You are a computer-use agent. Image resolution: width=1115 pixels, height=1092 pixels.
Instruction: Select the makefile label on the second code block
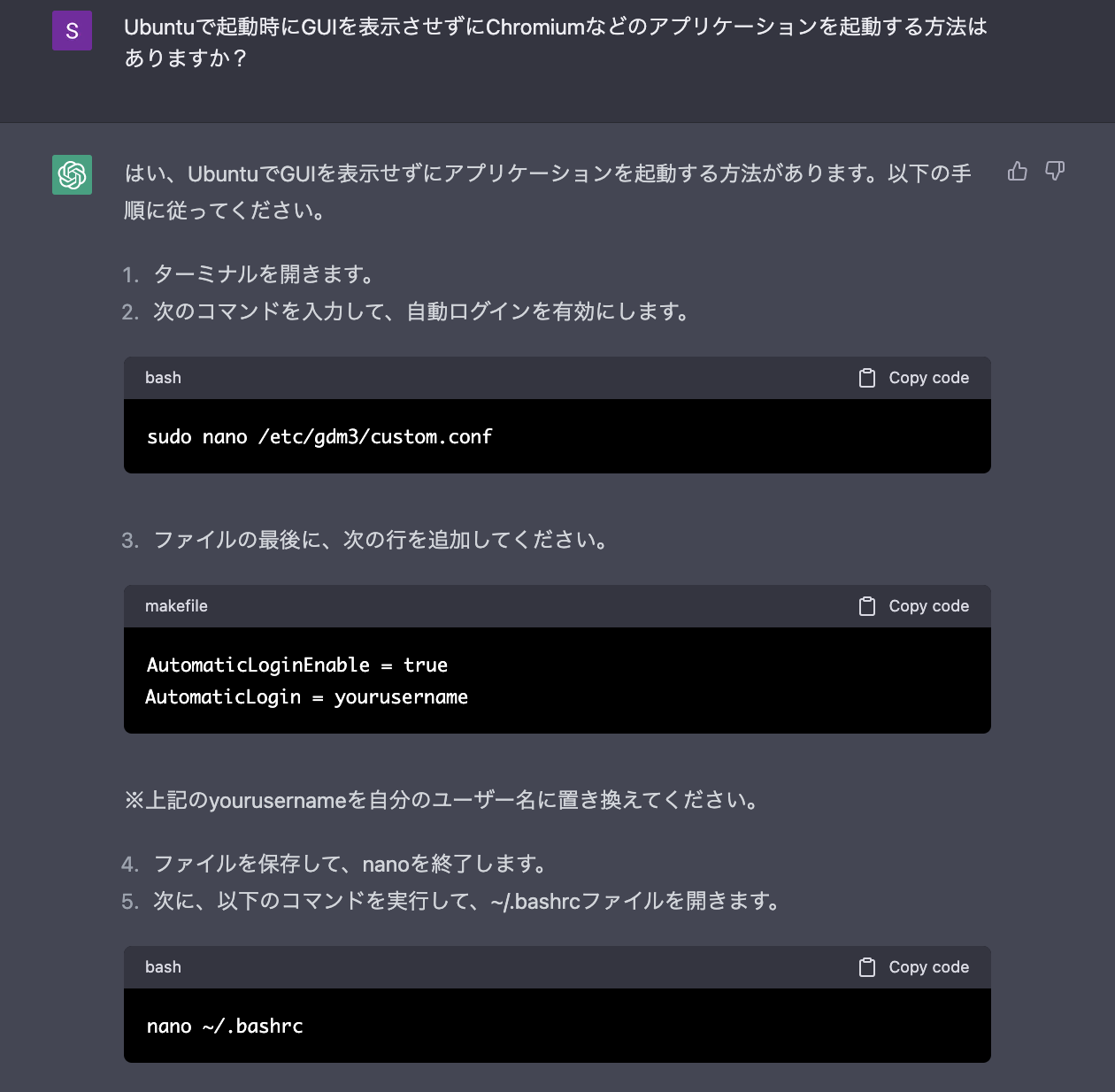(x=176, y=605)
